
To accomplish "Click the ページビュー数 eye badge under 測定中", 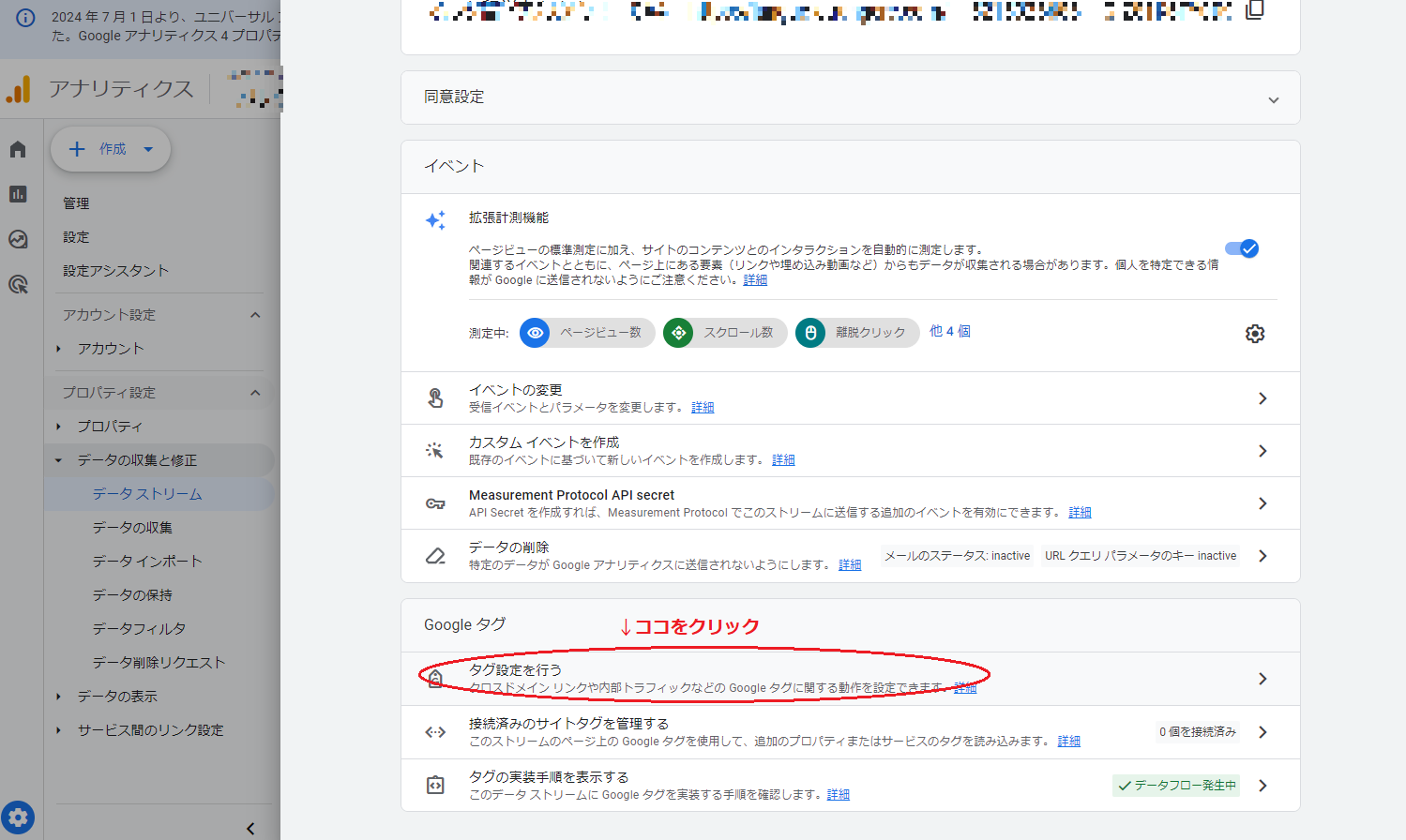I will coord(535,333).
